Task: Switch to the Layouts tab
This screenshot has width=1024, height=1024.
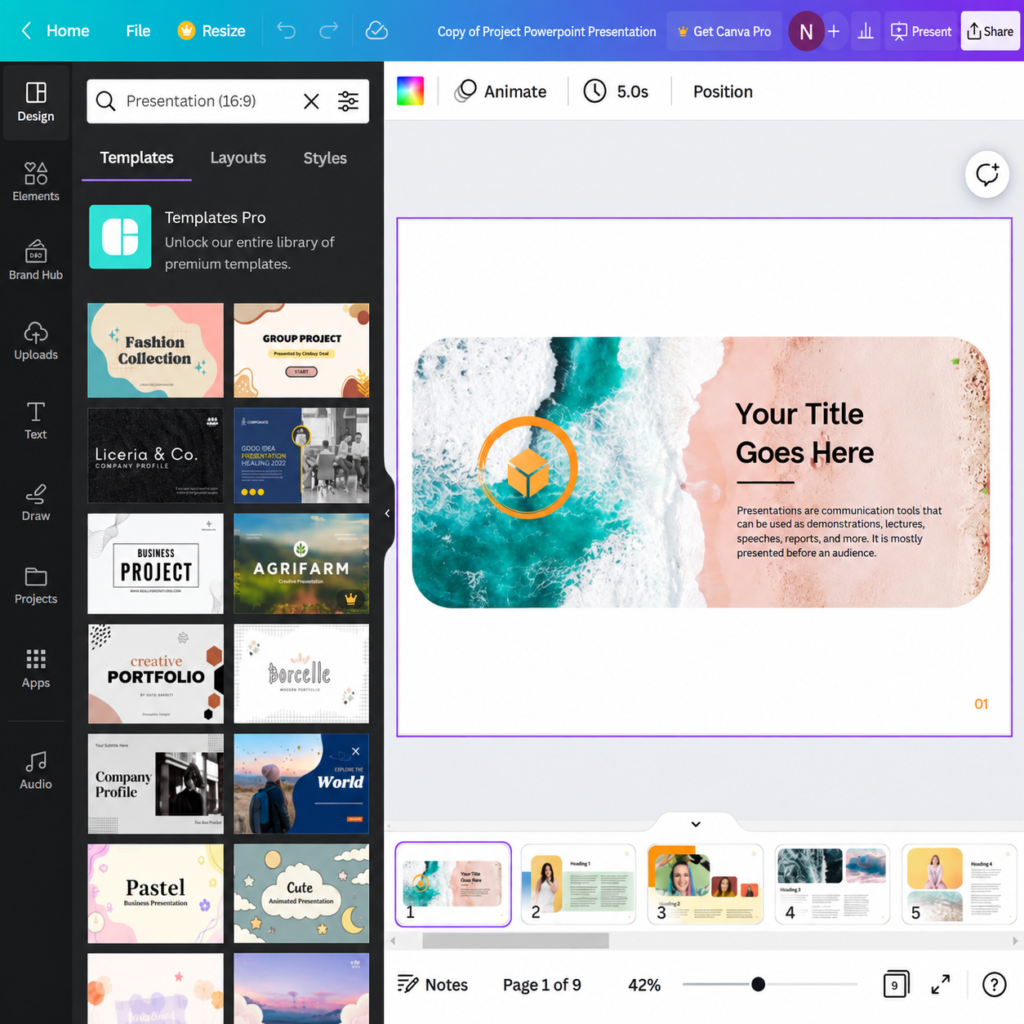Action: click(238, 158)
